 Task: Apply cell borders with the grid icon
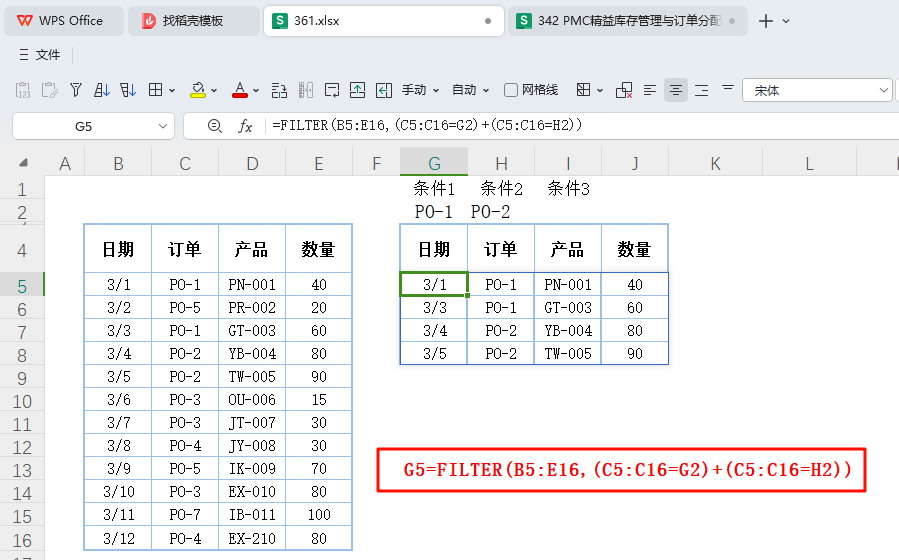[155, 90]
